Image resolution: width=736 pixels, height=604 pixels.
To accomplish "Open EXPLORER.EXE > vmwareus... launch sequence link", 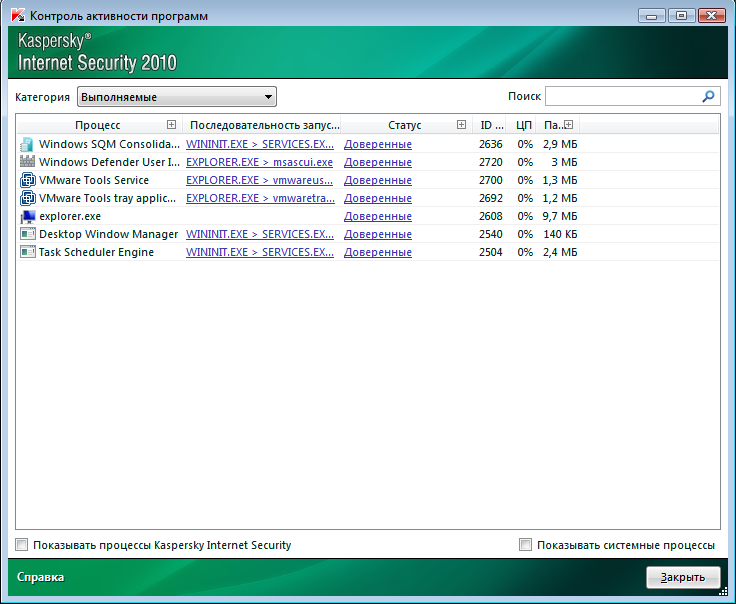I will pyautogui.click(x=260, y=180).
